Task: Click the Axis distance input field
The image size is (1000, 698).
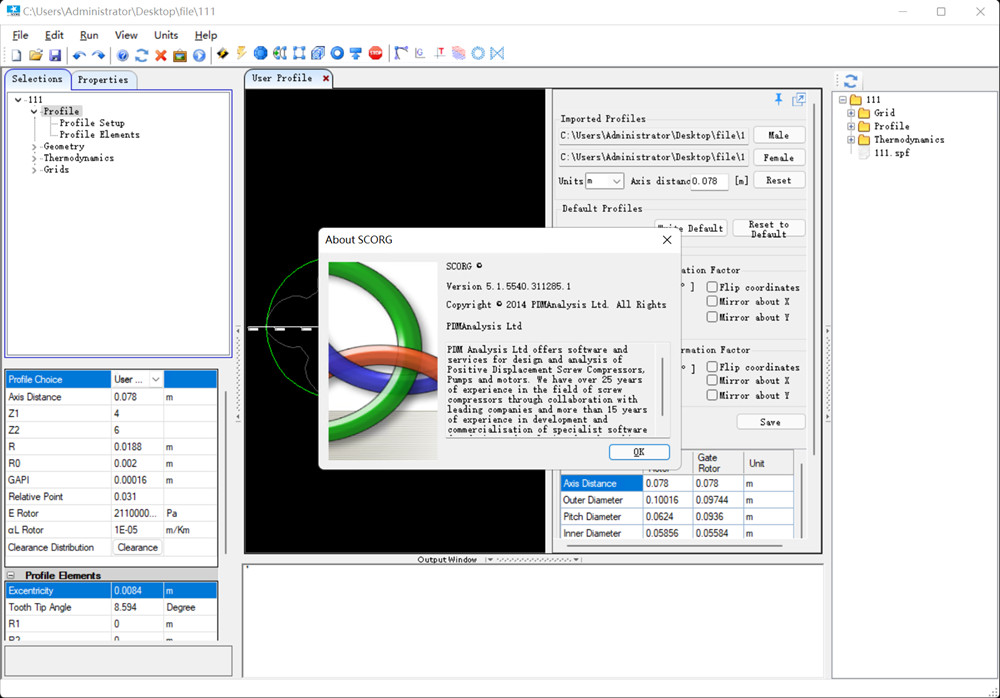Action: click(709, 181)
